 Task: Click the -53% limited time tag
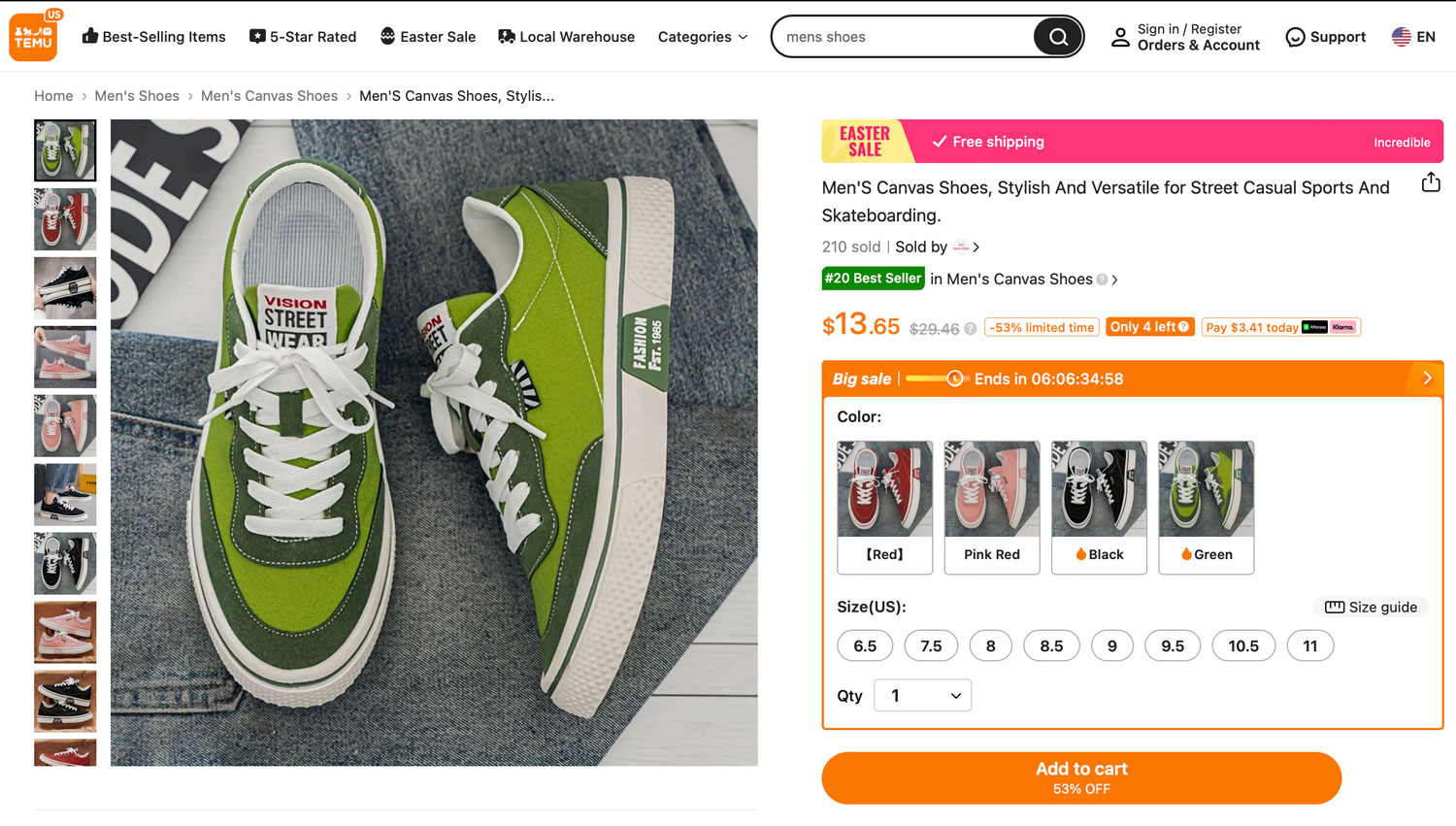tap(1042, 328)
